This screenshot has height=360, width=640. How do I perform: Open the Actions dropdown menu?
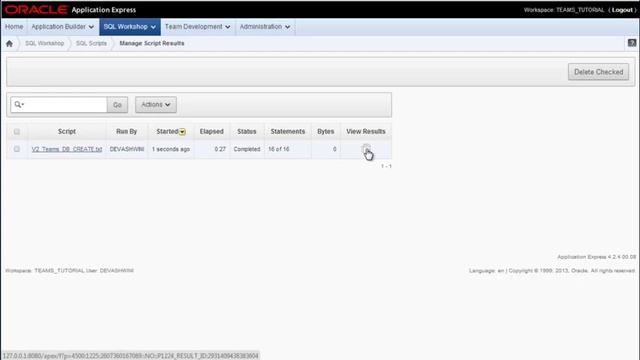[x=156, y=105]
